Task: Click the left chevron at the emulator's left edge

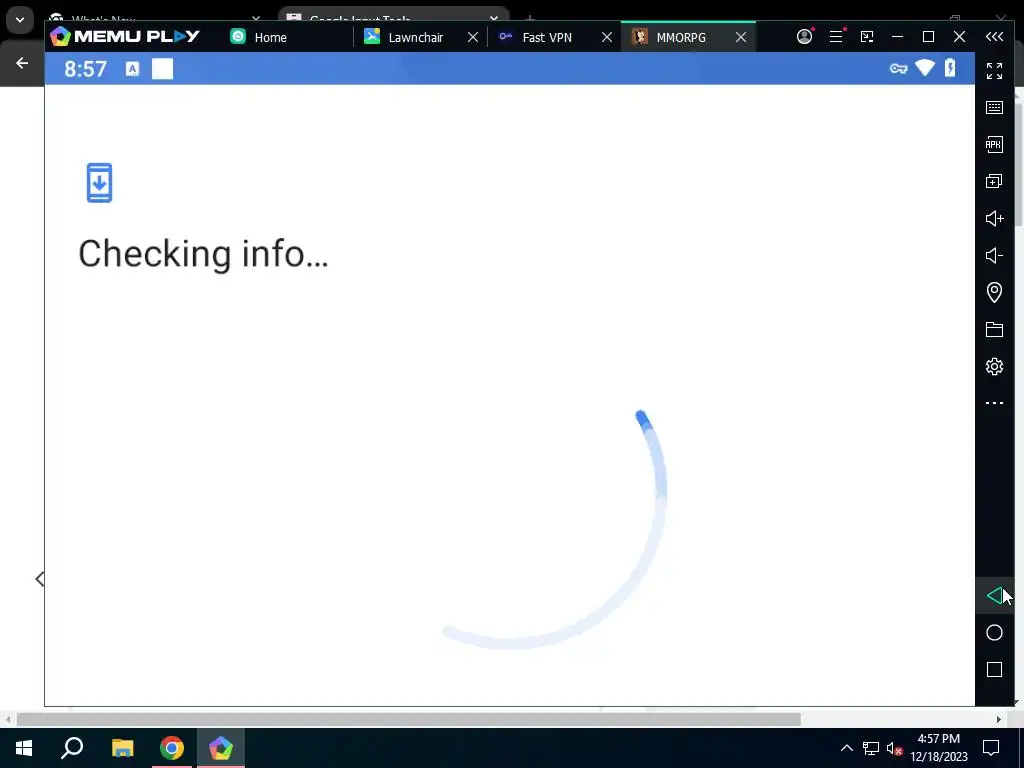Action: coord(40,579)
